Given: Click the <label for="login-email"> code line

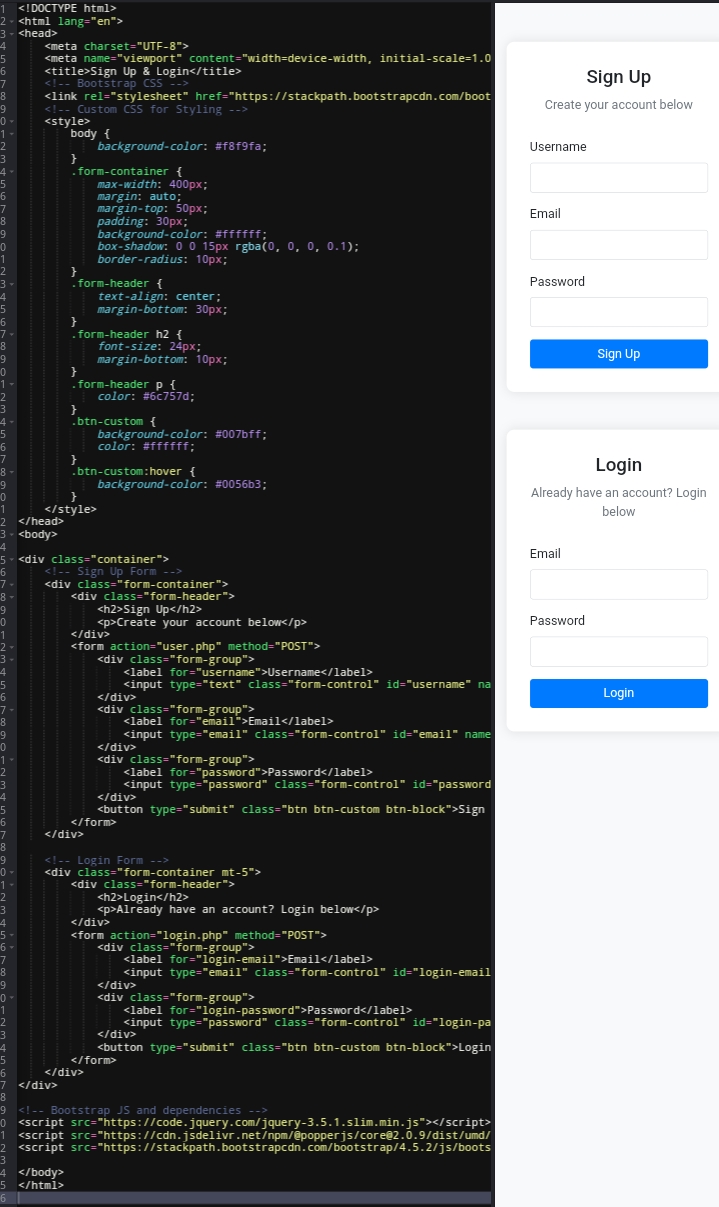Looking at the screenshot, I should coord(248,960).
